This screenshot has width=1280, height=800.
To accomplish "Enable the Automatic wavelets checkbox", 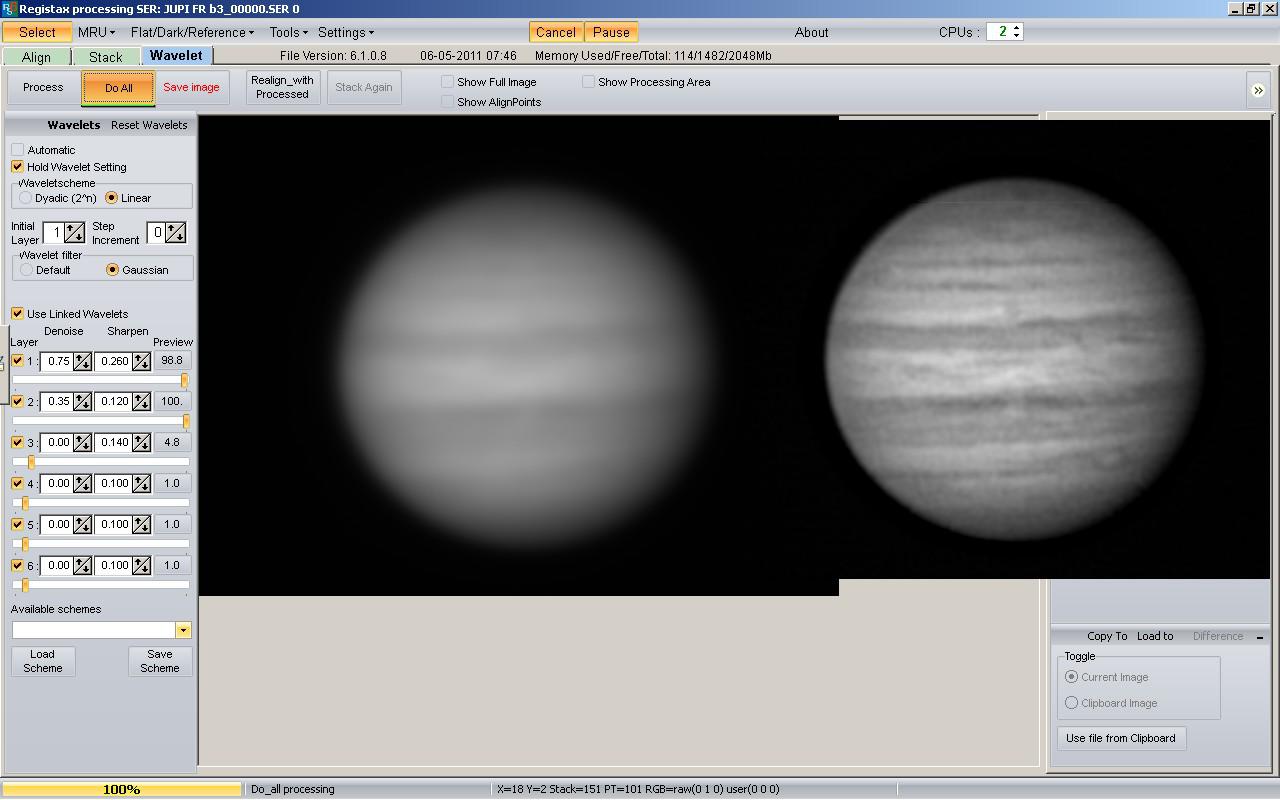I will click(x=17, y=150).
